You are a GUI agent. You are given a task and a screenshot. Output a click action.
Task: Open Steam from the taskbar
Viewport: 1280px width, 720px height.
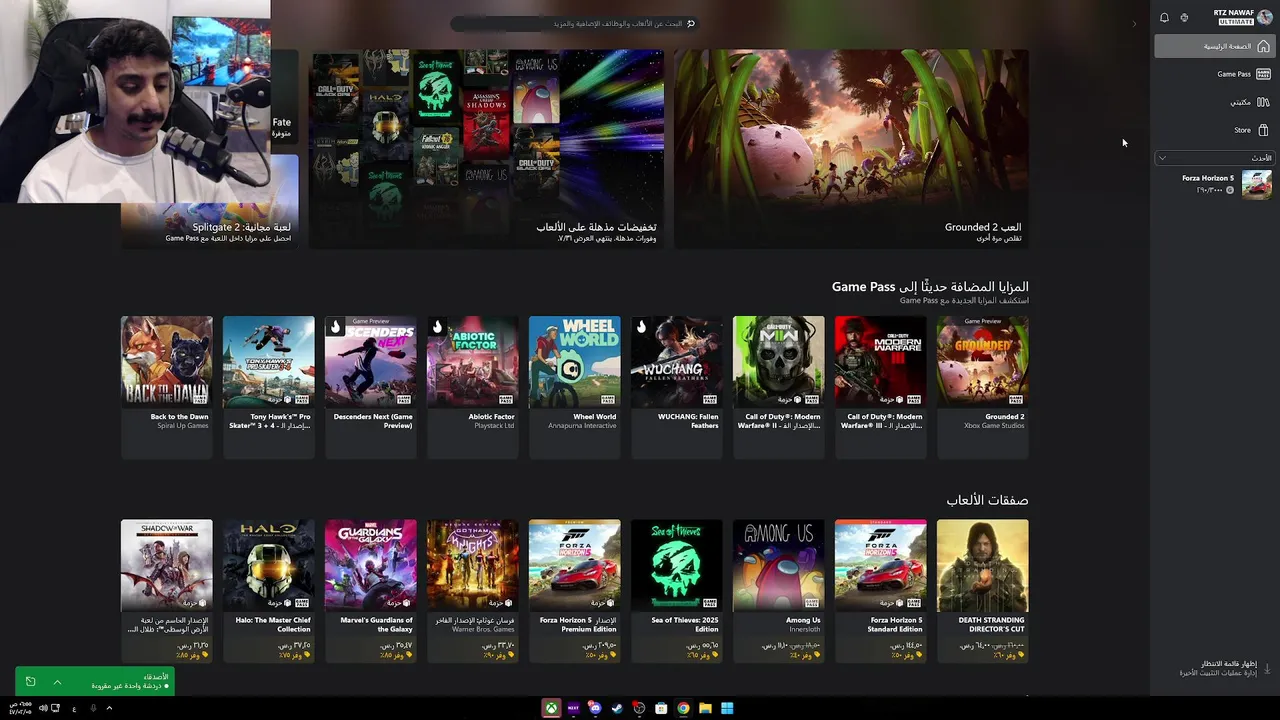coord(617,708)
